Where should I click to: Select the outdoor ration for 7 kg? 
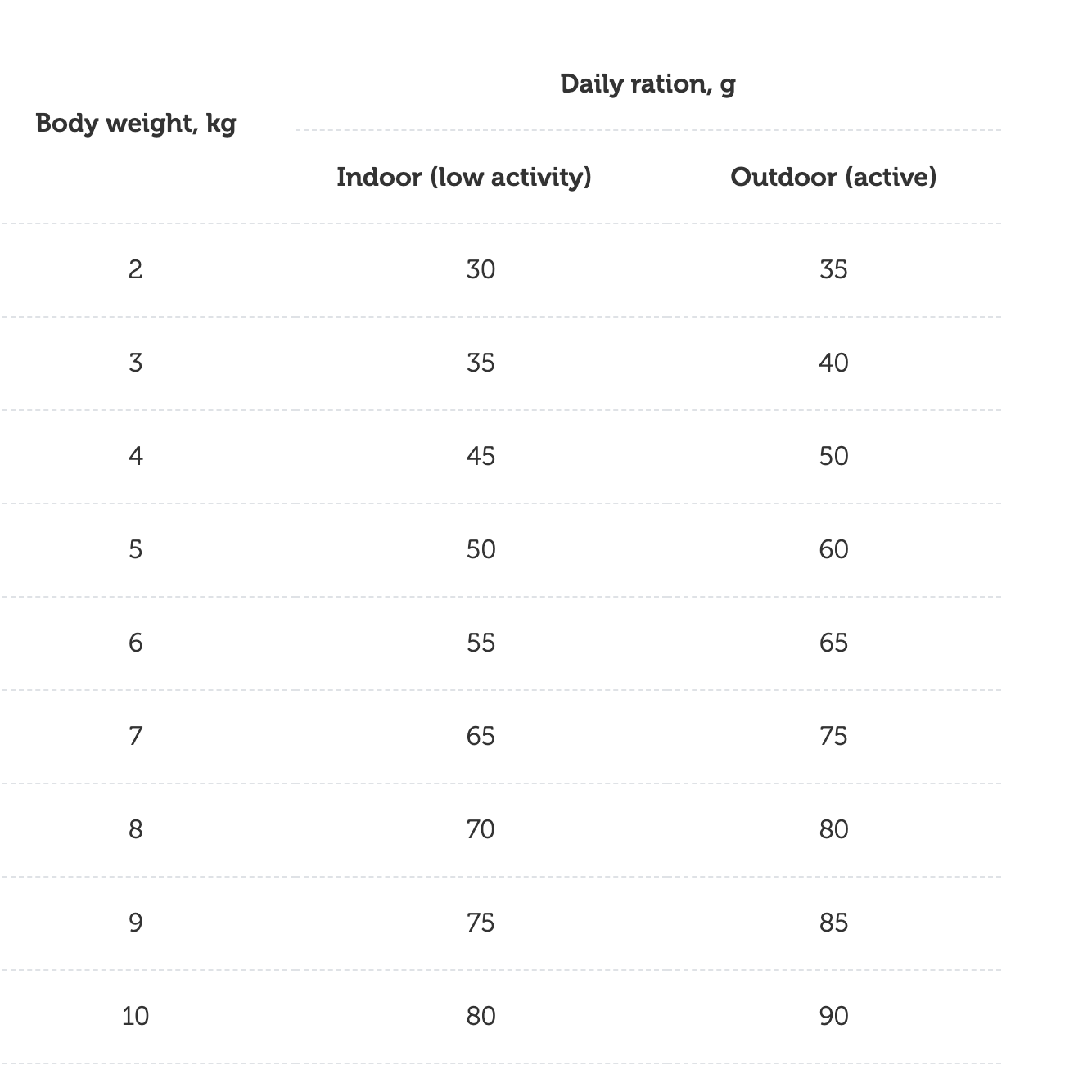(833, 736)
